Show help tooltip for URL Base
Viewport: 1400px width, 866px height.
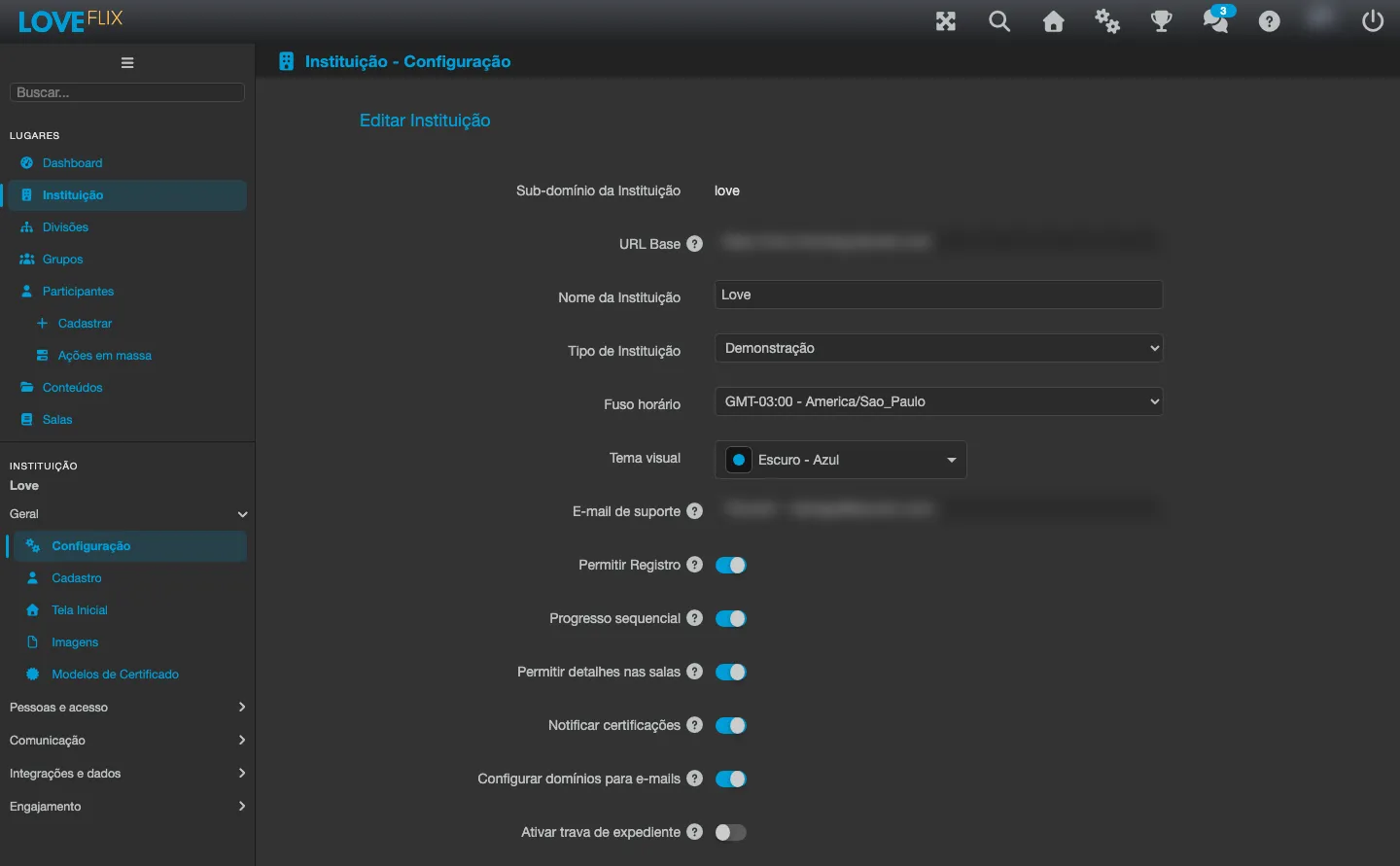point(694,244)
